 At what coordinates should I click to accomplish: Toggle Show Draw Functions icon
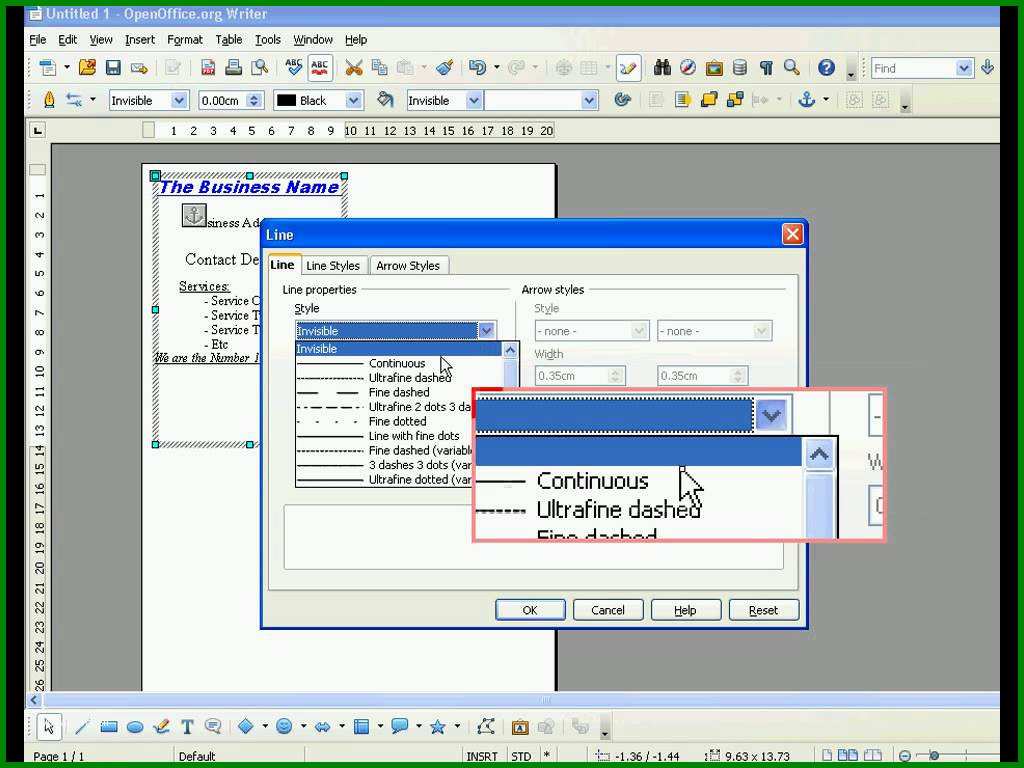coord(628,67)
